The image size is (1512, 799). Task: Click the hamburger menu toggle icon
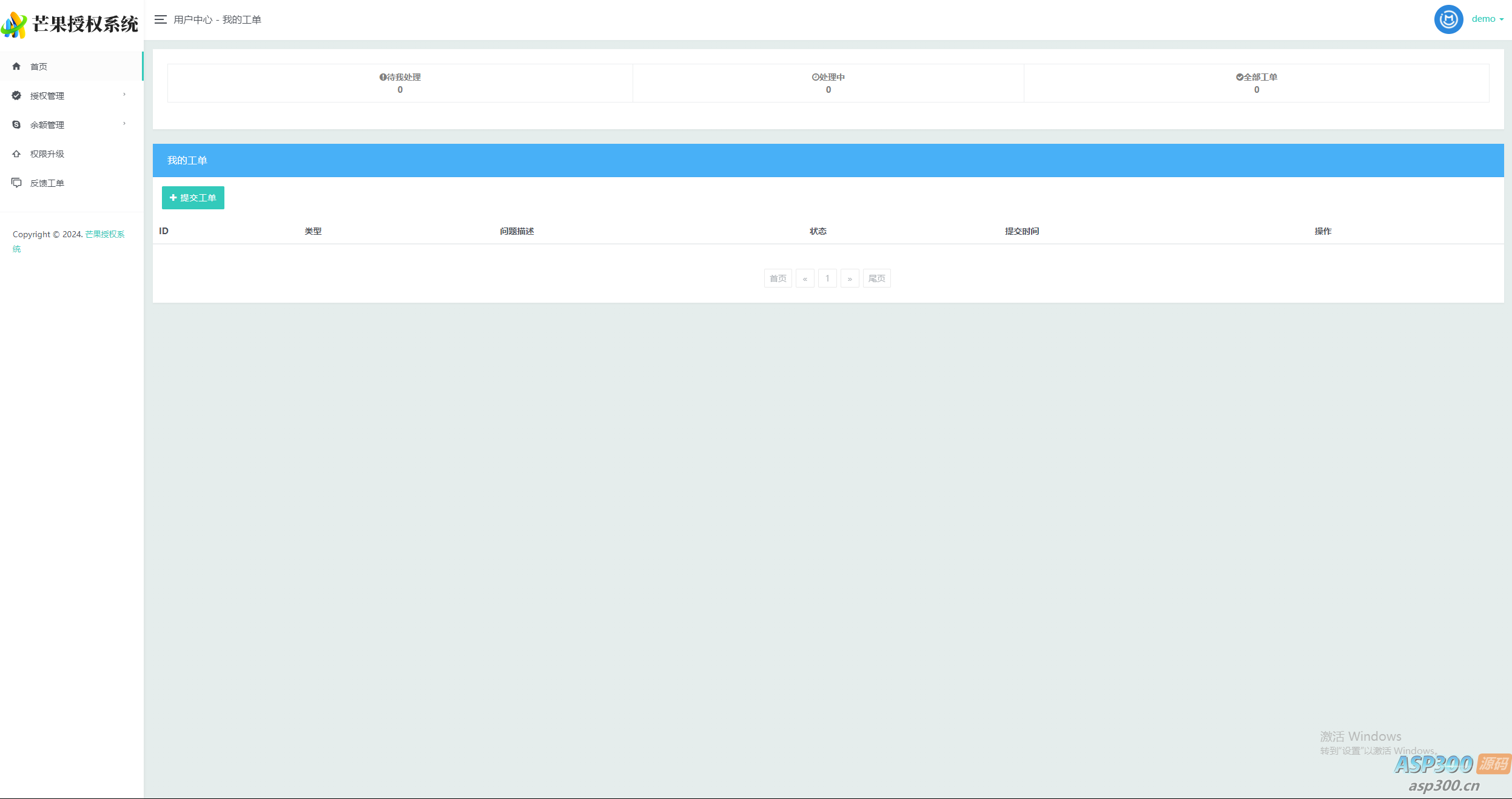point(160,19)
